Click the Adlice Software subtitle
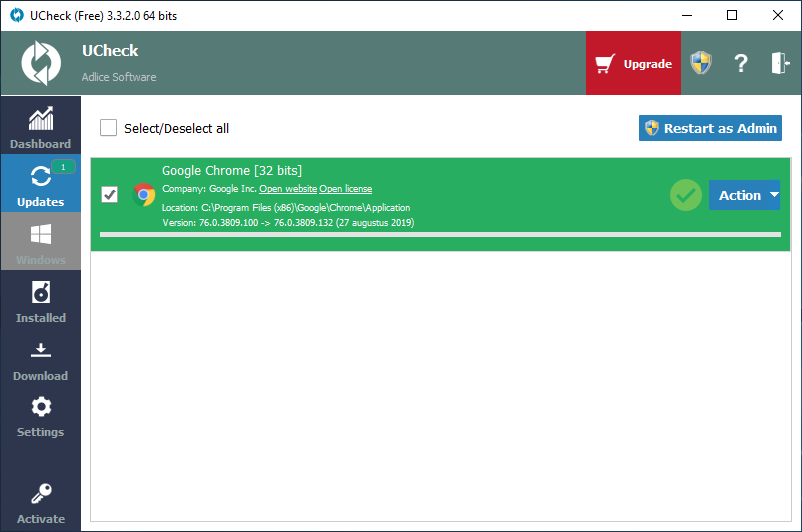802x532 pixels. pos(119,77)
